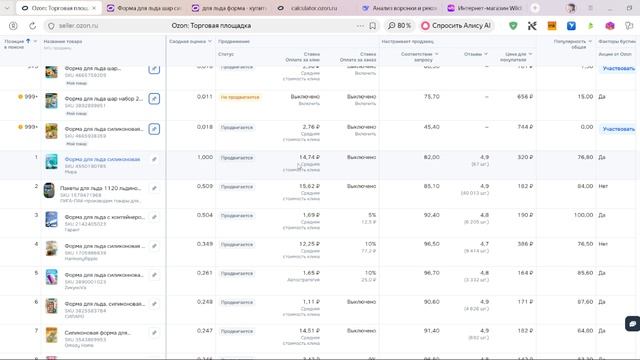Pin the position 1 product 'Форма для льда силиконовая'
Image resolution: width=640 pixels, height=360 pixels.
pyautogui.click(x=154, y=159)
